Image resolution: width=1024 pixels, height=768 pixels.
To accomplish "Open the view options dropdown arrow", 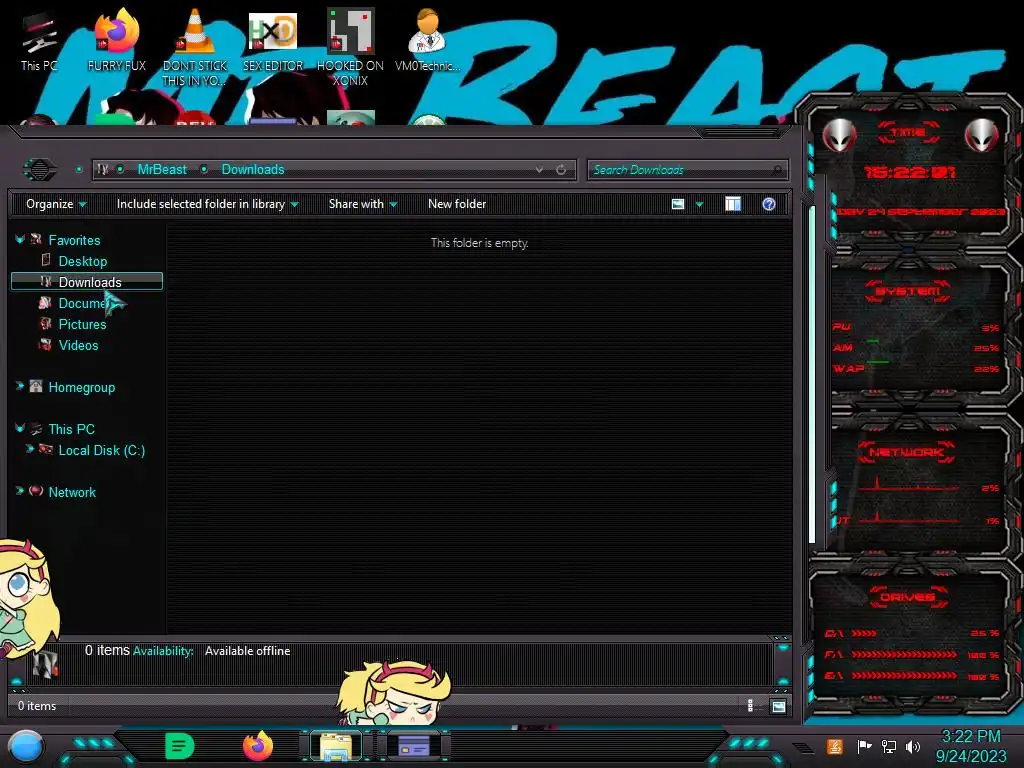I will coord(699,204).
